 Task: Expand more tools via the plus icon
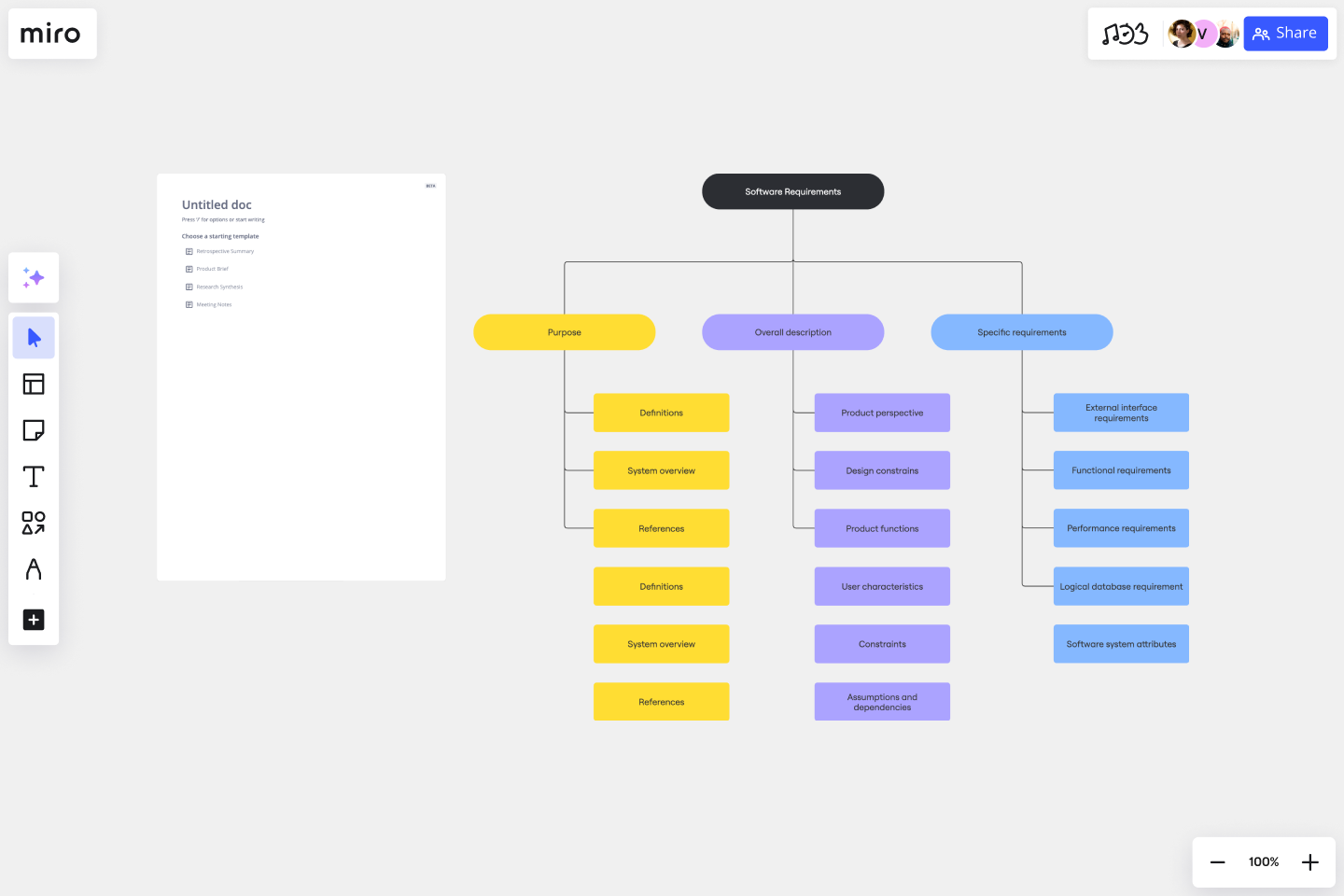pyautogui.click(x=33, y=620)
